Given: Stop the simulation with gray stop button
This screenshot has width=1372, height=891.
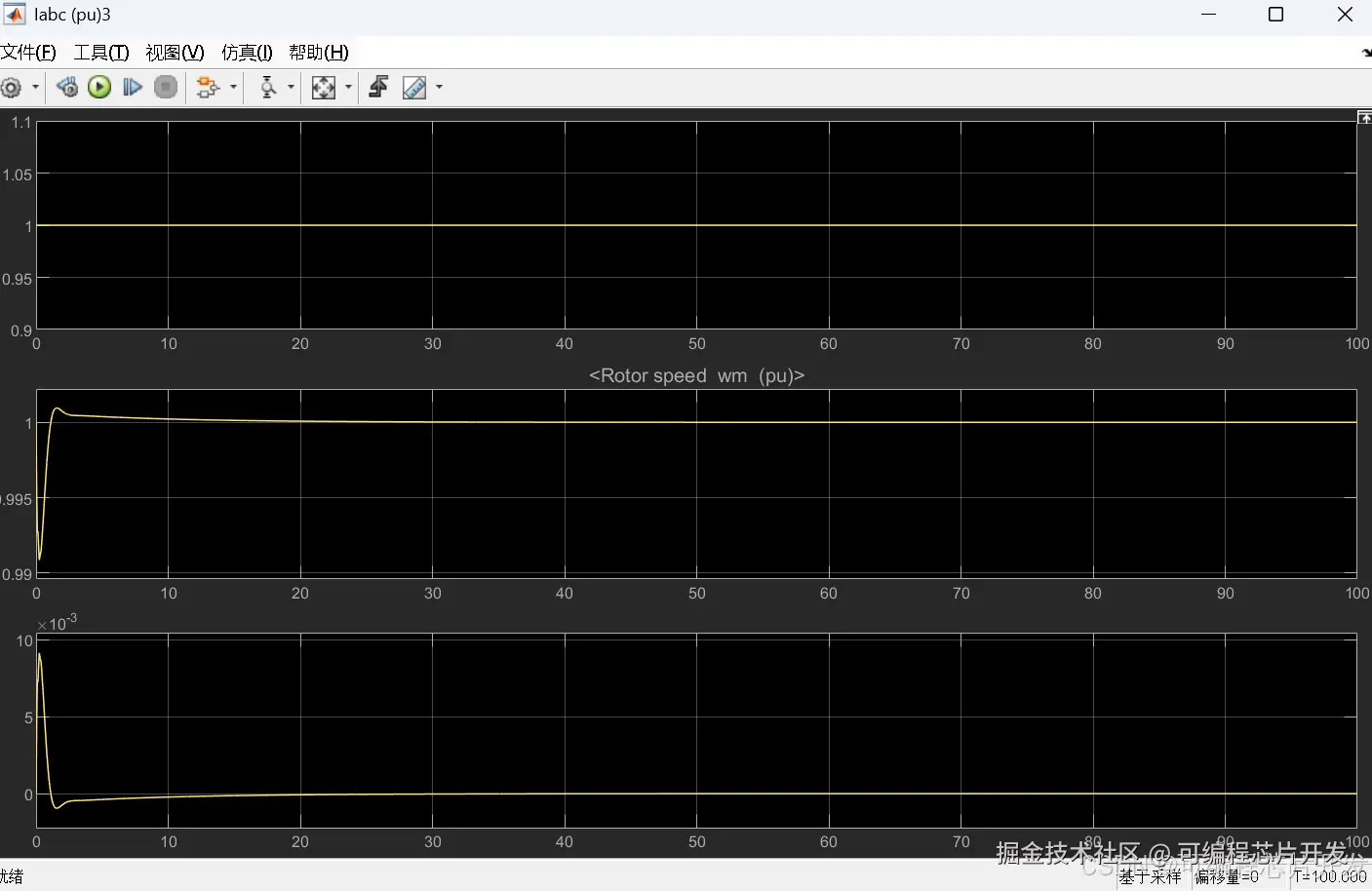Looking at the screenshot, I should tap(167, 88).
